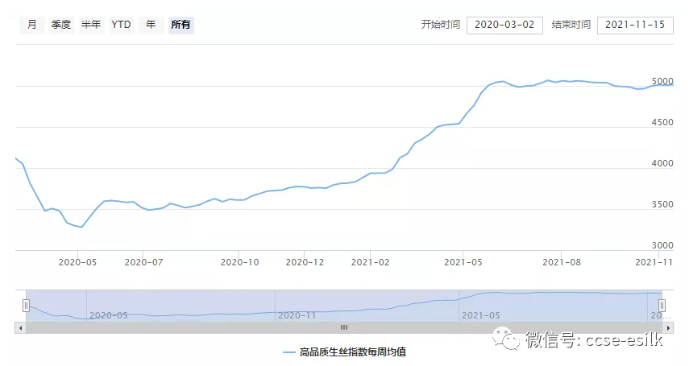This screenshot has width=691, height=366.
Task: Select the 年 range button
Action: click(x=151, y=25)
